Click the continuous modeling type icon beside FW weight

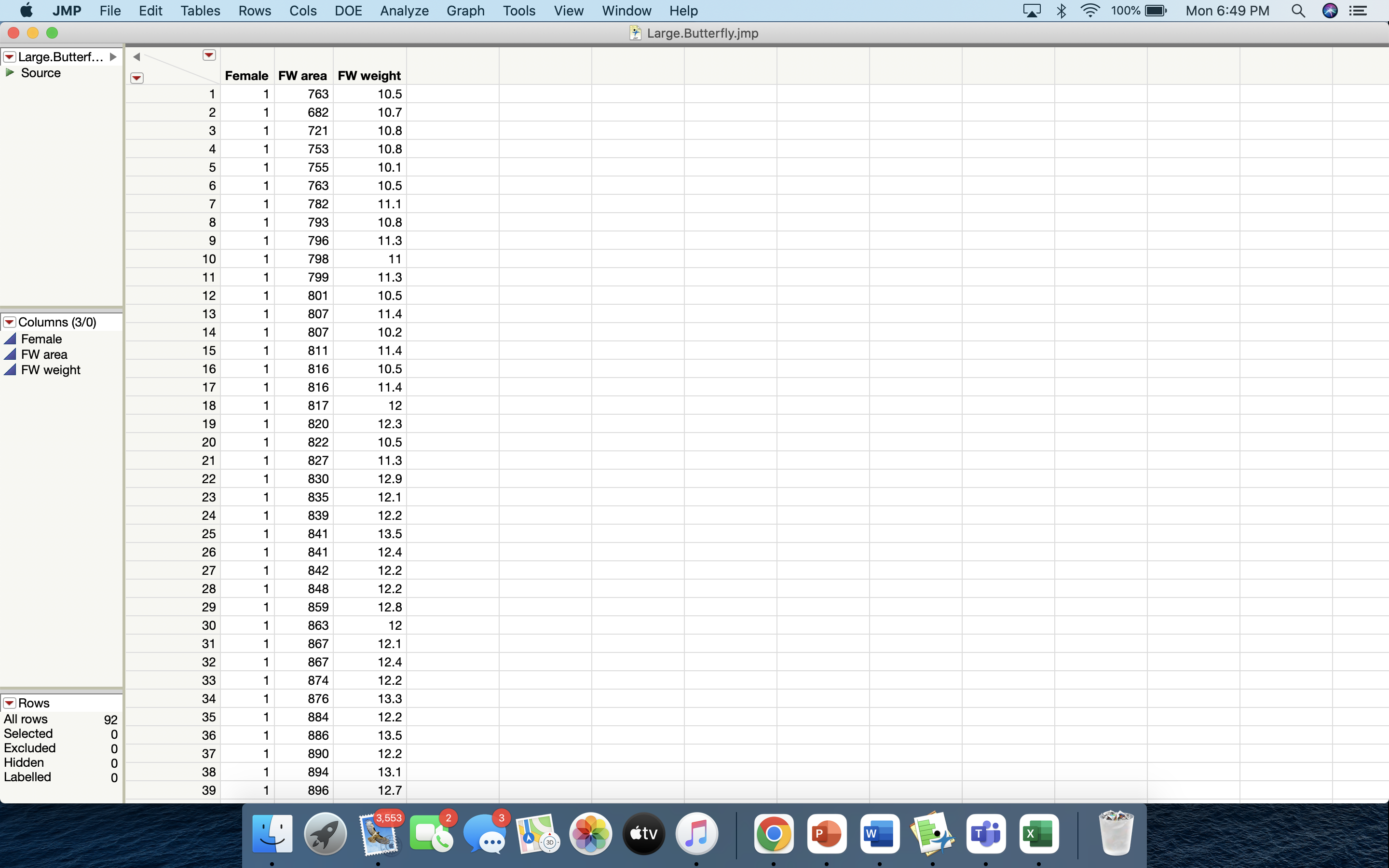coord(10,370)
